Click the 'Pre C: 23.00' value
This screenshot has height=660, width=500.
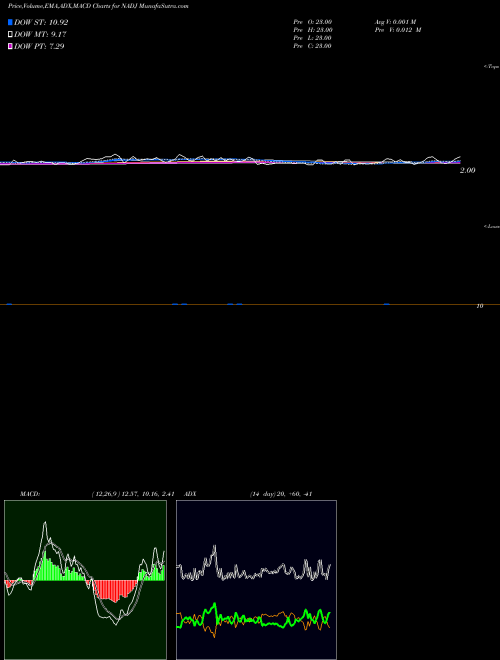pyautogui.click(x=312, y=46)
